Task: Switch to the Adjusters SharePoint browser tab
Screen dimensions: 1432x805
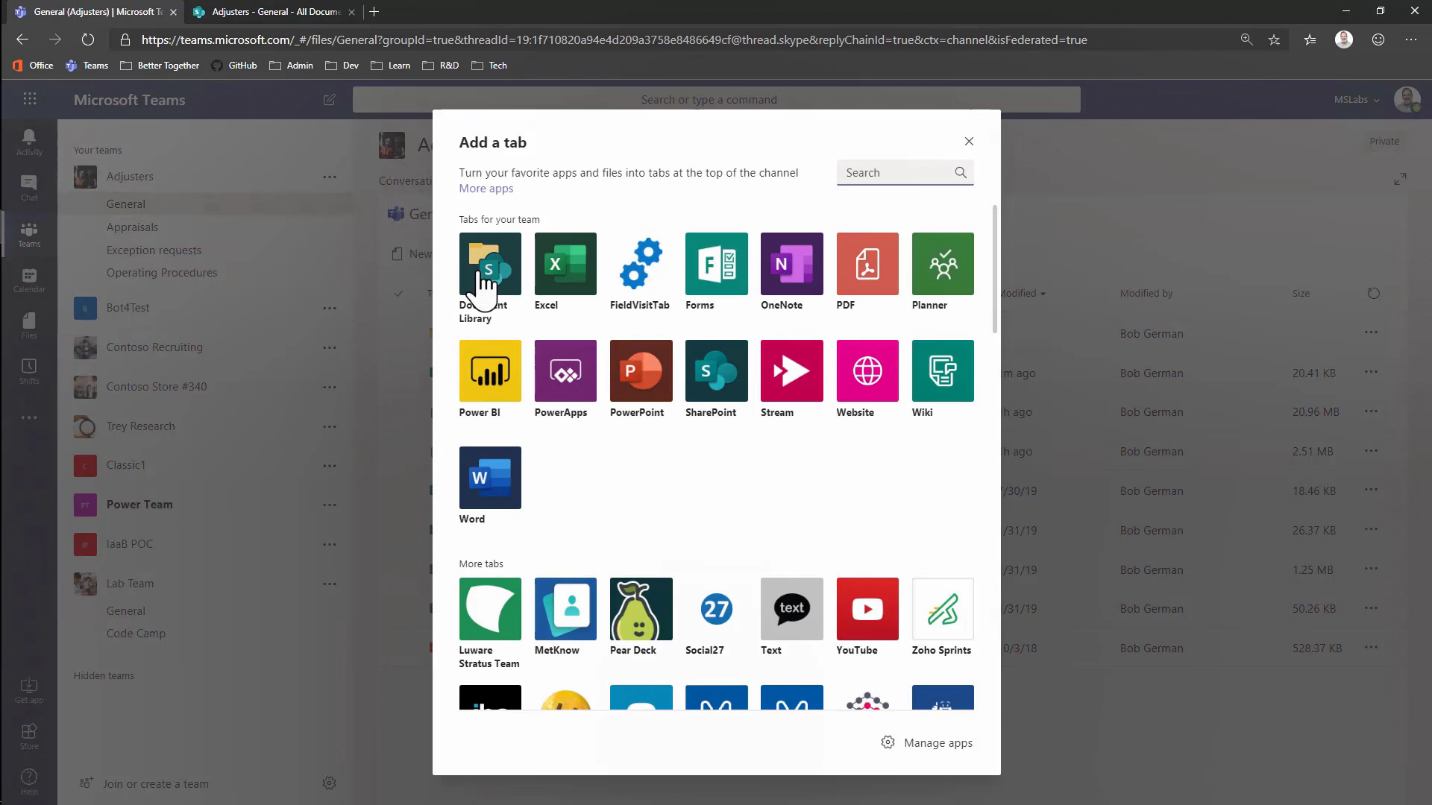Action: click(273, 12)
